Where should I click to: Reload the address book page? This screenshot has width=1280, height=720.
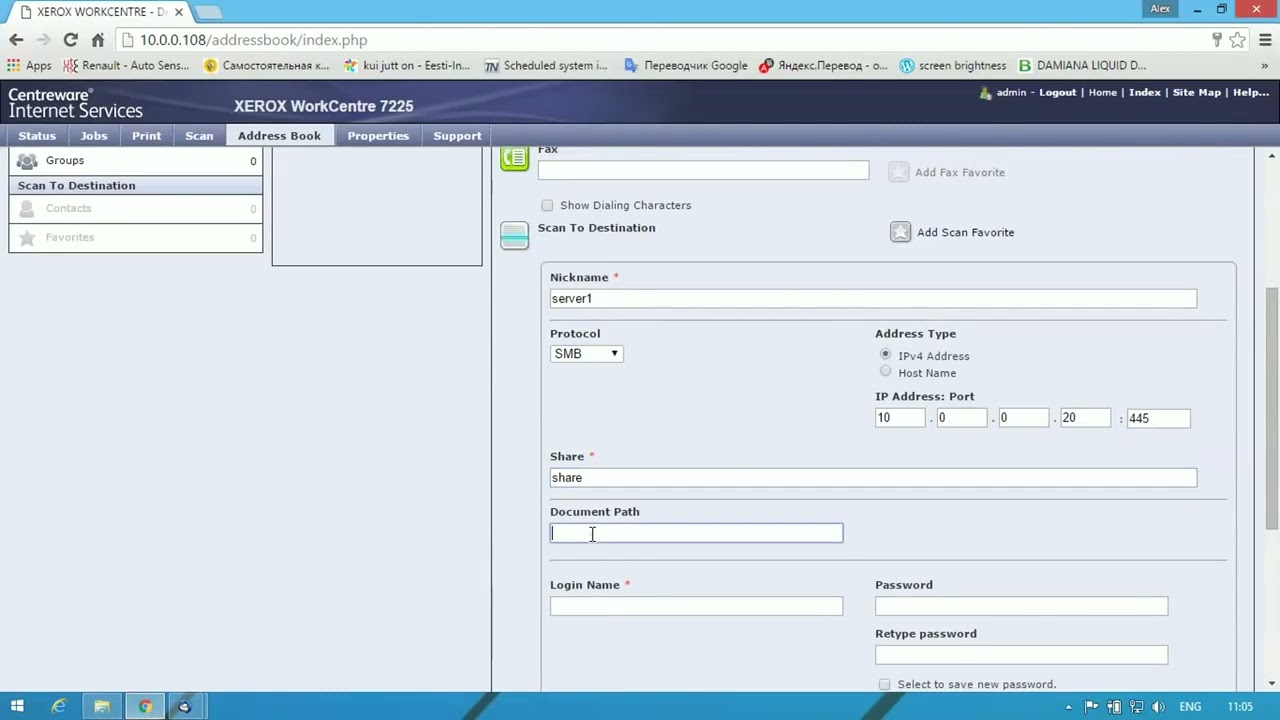point(70,40)
